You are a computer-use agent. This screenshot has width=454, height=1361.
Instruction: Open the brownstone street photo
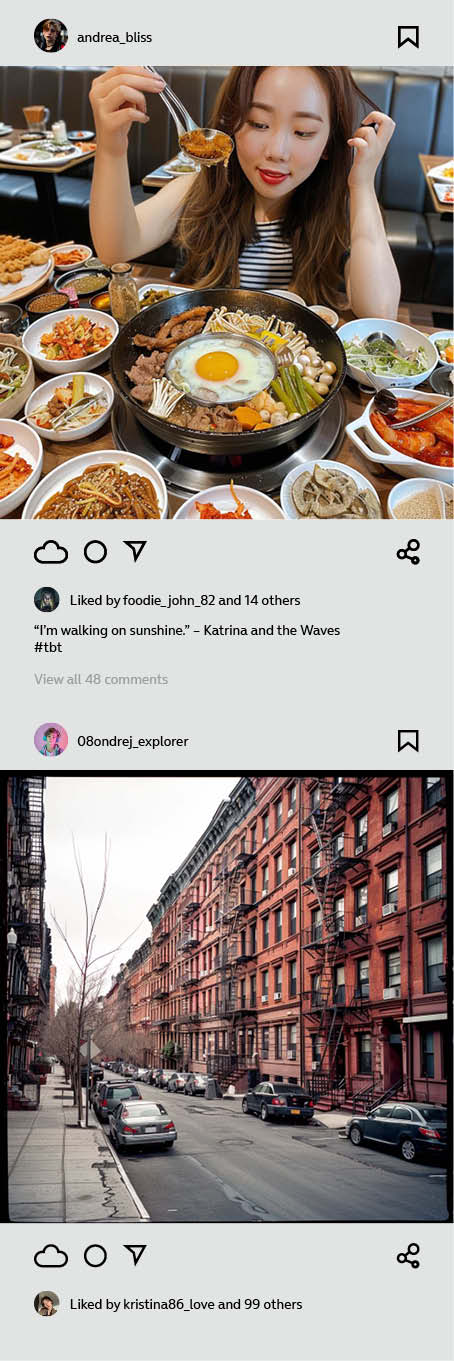[227, 997]
